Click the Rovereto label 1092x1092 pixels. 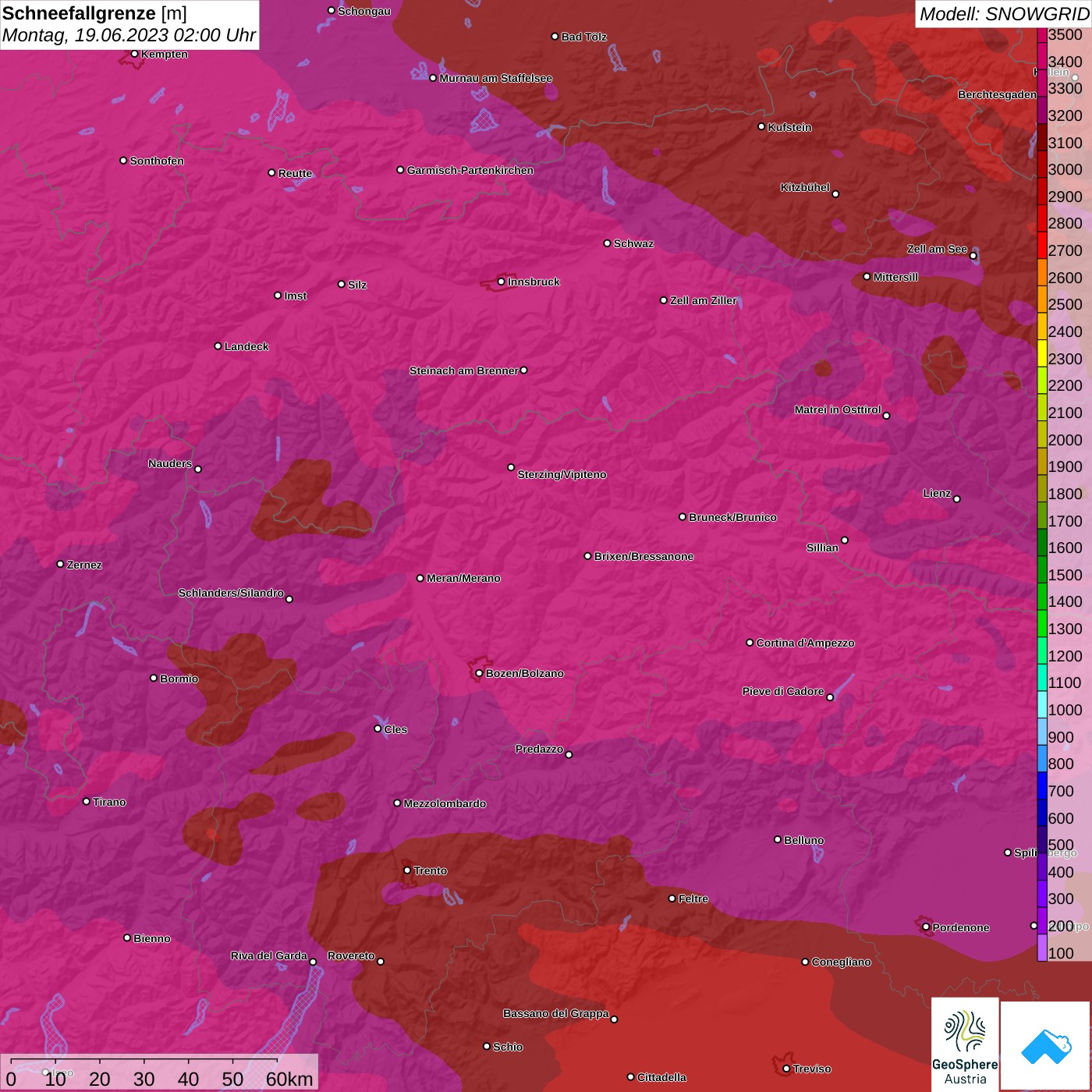tap(351, 955)
